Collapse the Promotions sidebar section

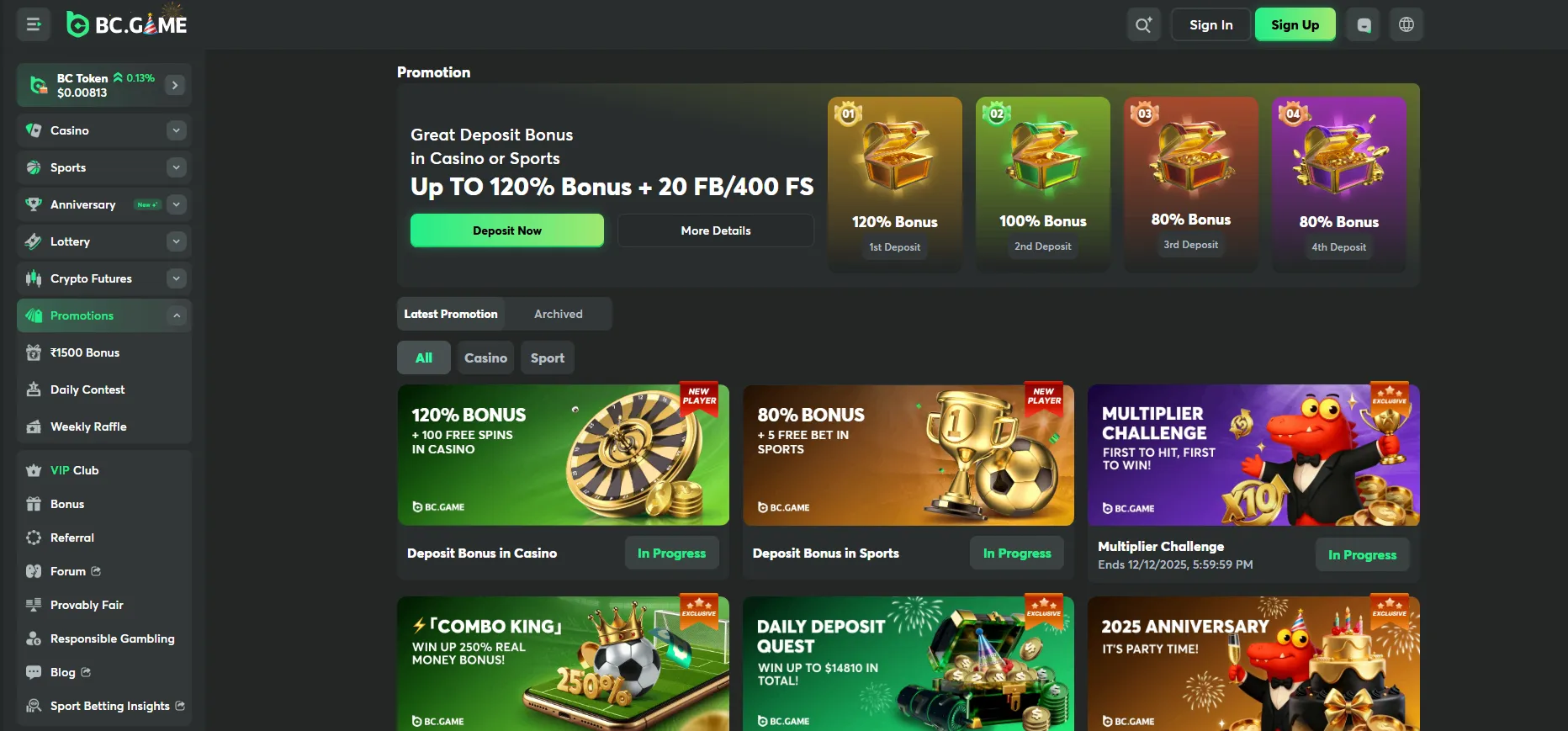pos(176,315)
